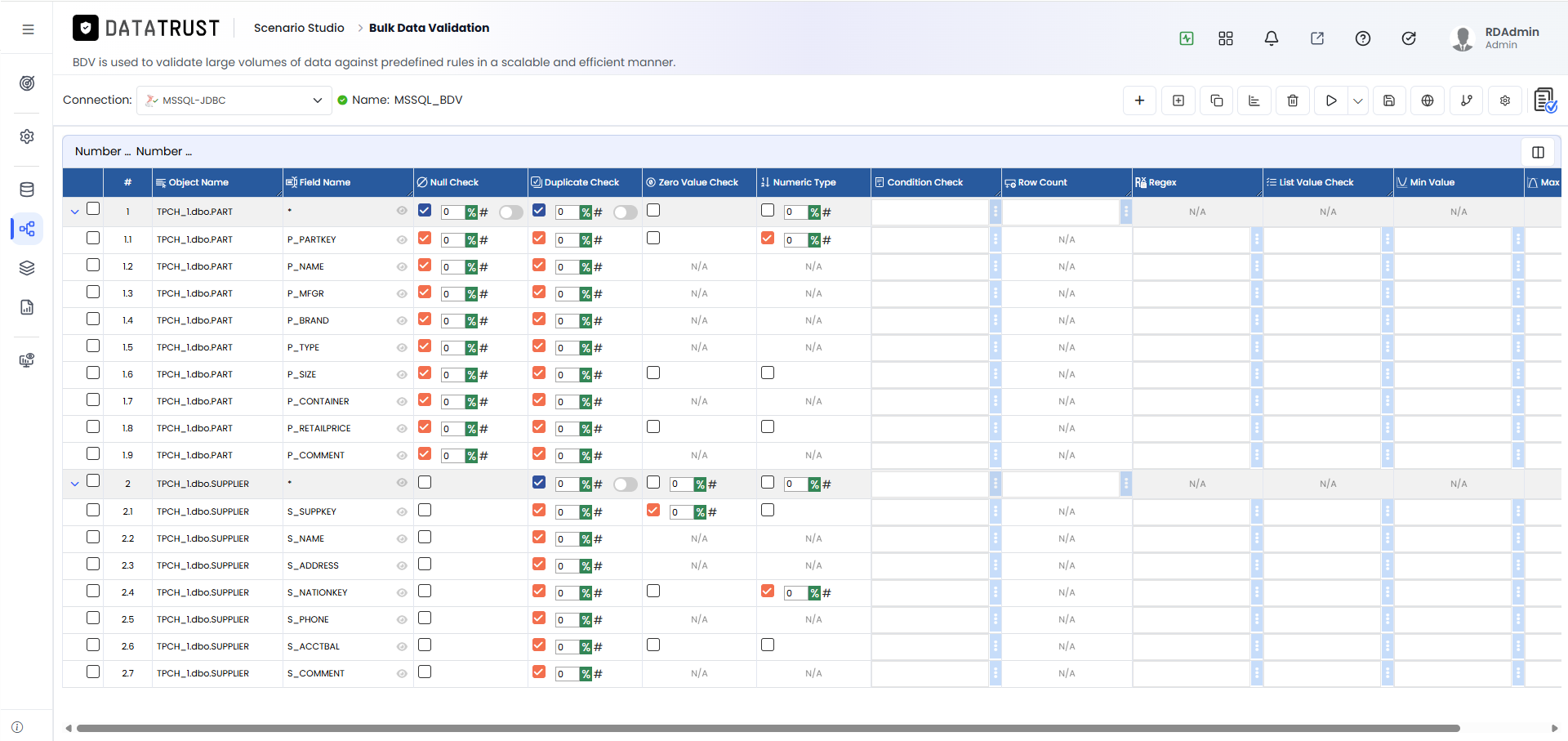
Task: Click the refresh check icon in header
Action: (x=1409, y=38)
